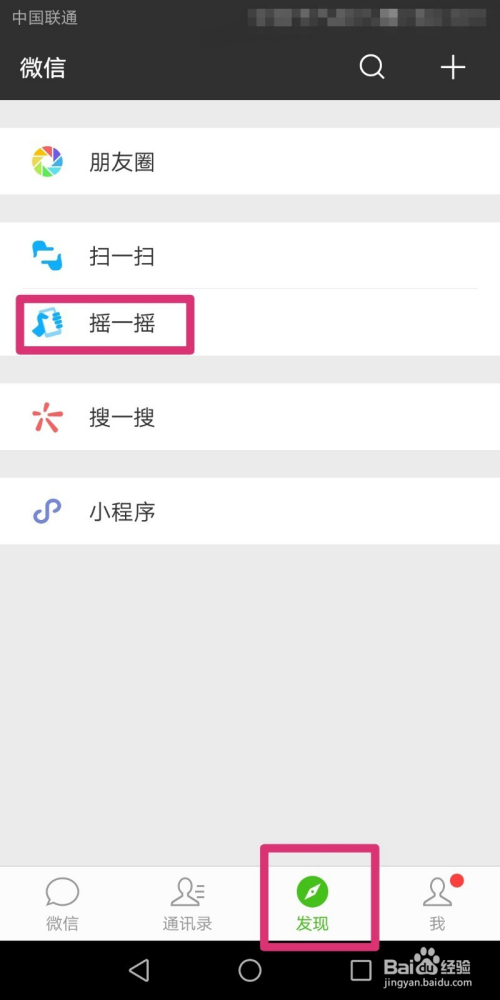Tap the red Search (搜一搜) star icon

(x=47, y=418)
